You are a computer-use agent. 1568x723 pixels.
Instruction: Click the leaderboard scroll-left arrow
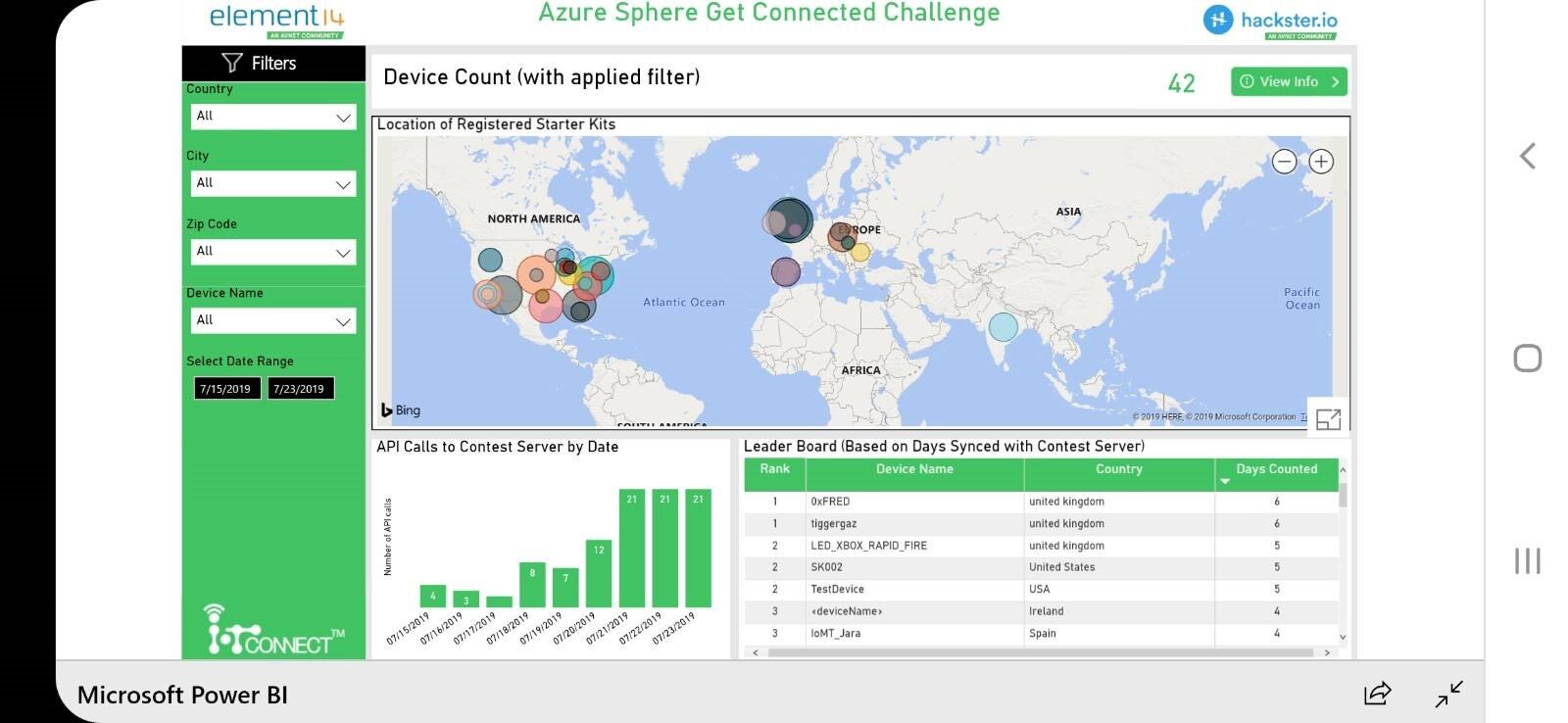pyautogui.click(x=755, y=652)
